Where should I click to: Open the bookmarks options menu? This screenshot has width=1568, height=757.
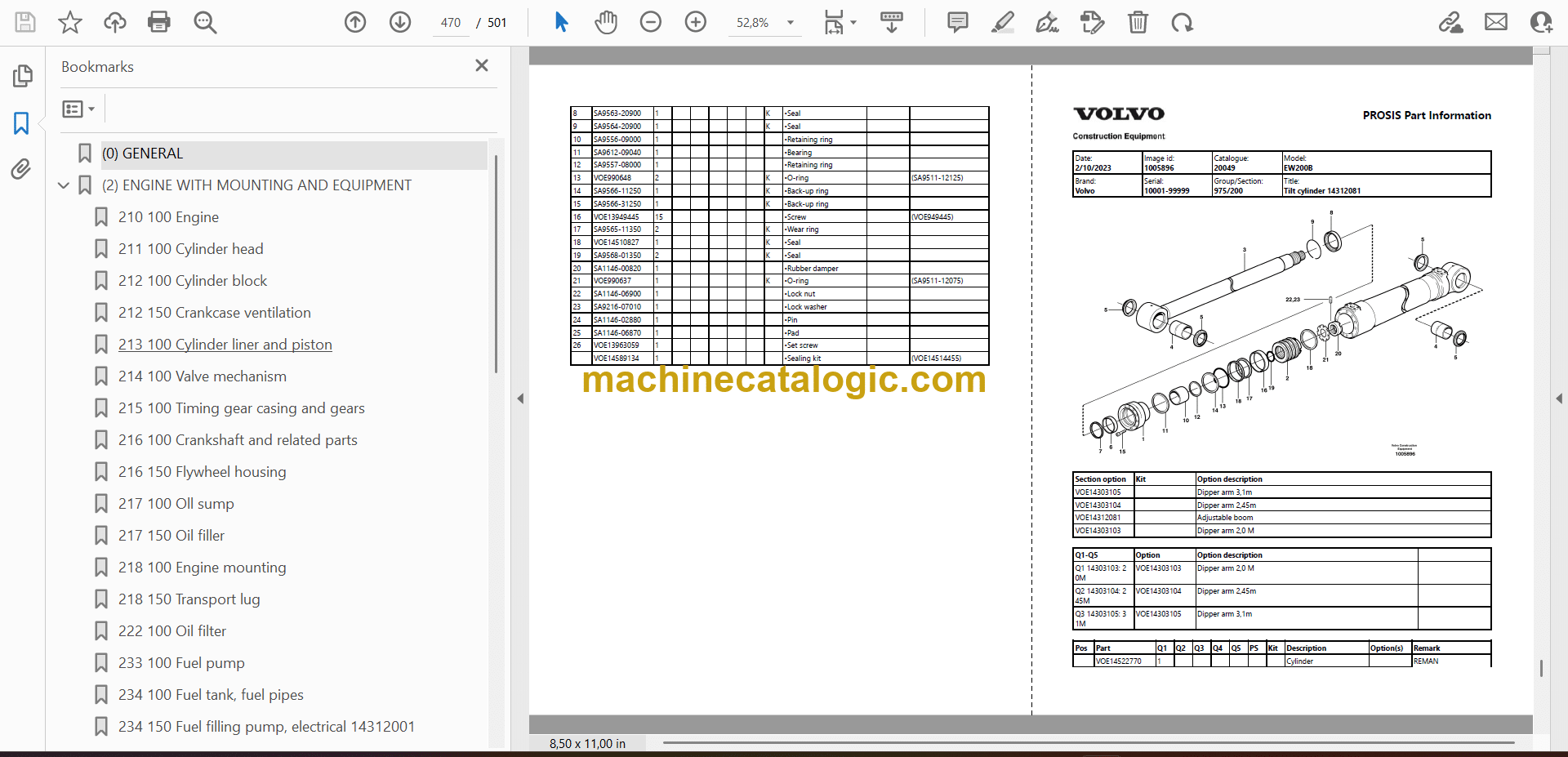[x=78, y=109]
